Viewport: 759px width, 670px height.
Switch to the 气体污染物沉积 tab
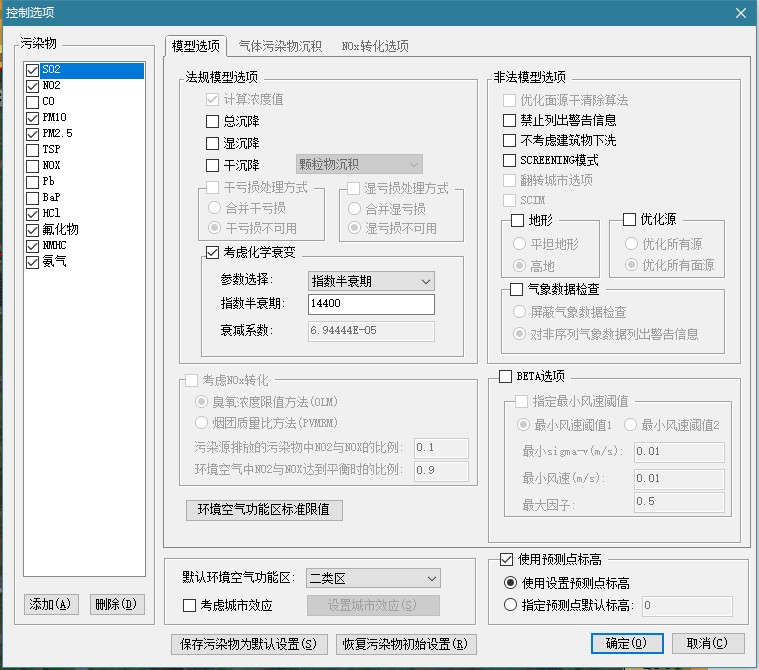(279, 46)
